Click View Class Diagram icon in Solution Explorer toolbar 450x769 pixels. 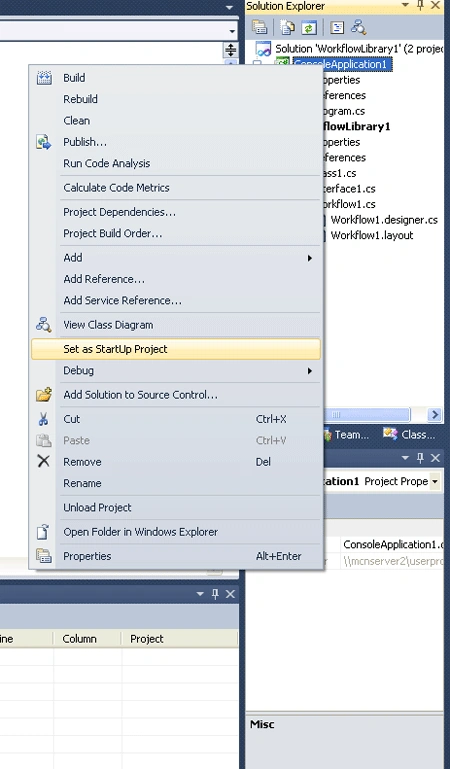[x=359, y=27]
